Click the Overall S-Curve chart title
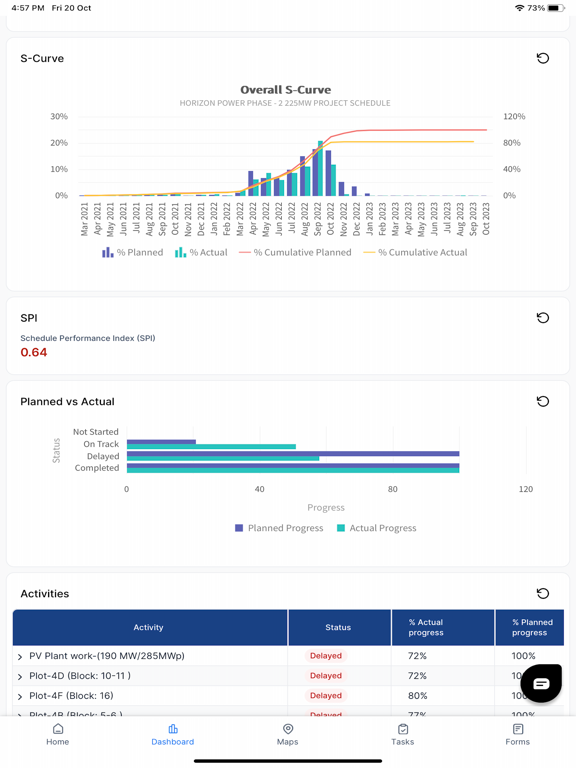 [x=286, y=90]
